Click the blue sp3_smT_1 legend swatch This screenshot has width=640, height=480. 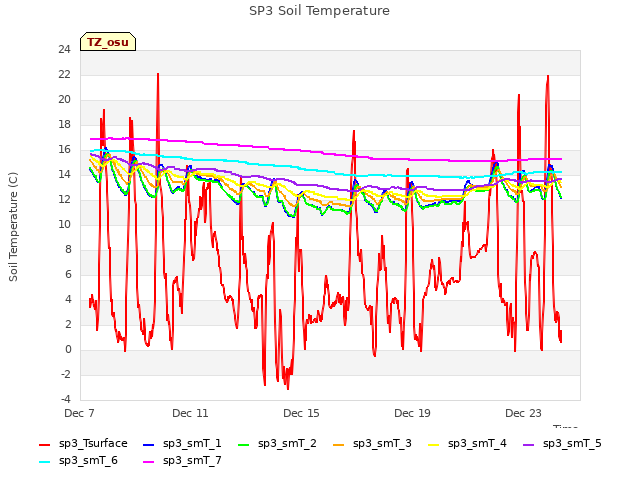click(x=149, y=445)
